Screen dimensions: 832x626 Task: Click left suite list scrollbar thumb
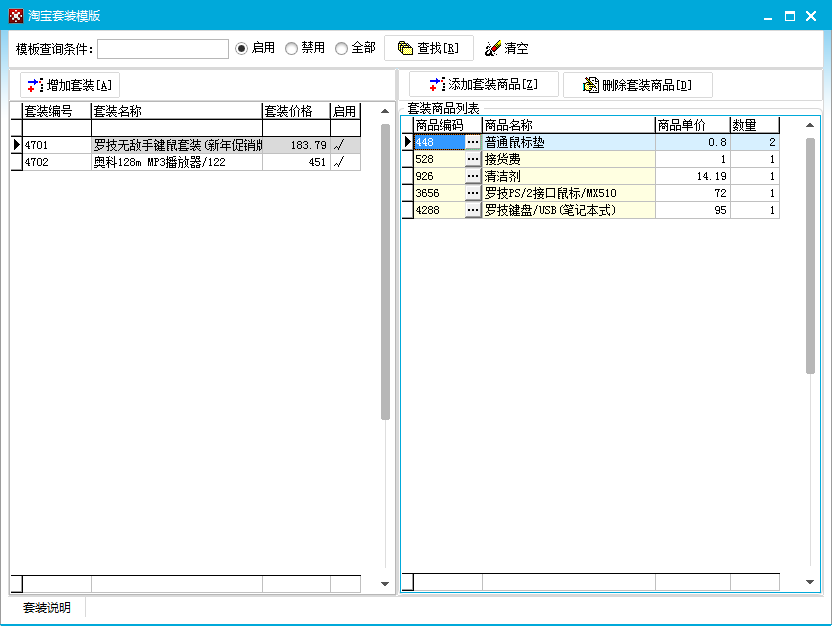(x=385, y=272)
